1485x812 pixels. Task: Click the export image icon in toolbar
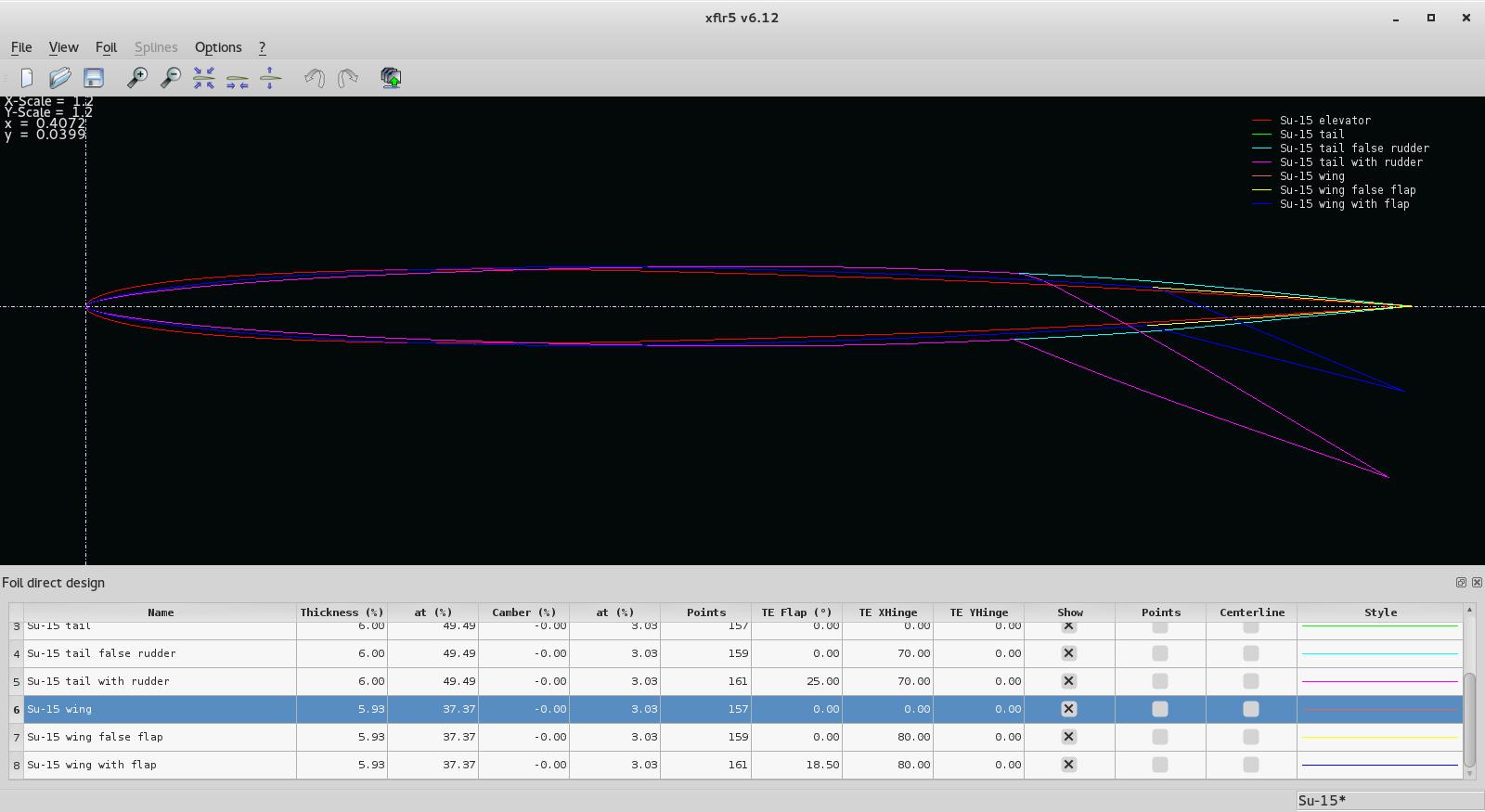(x=392, y=78)
